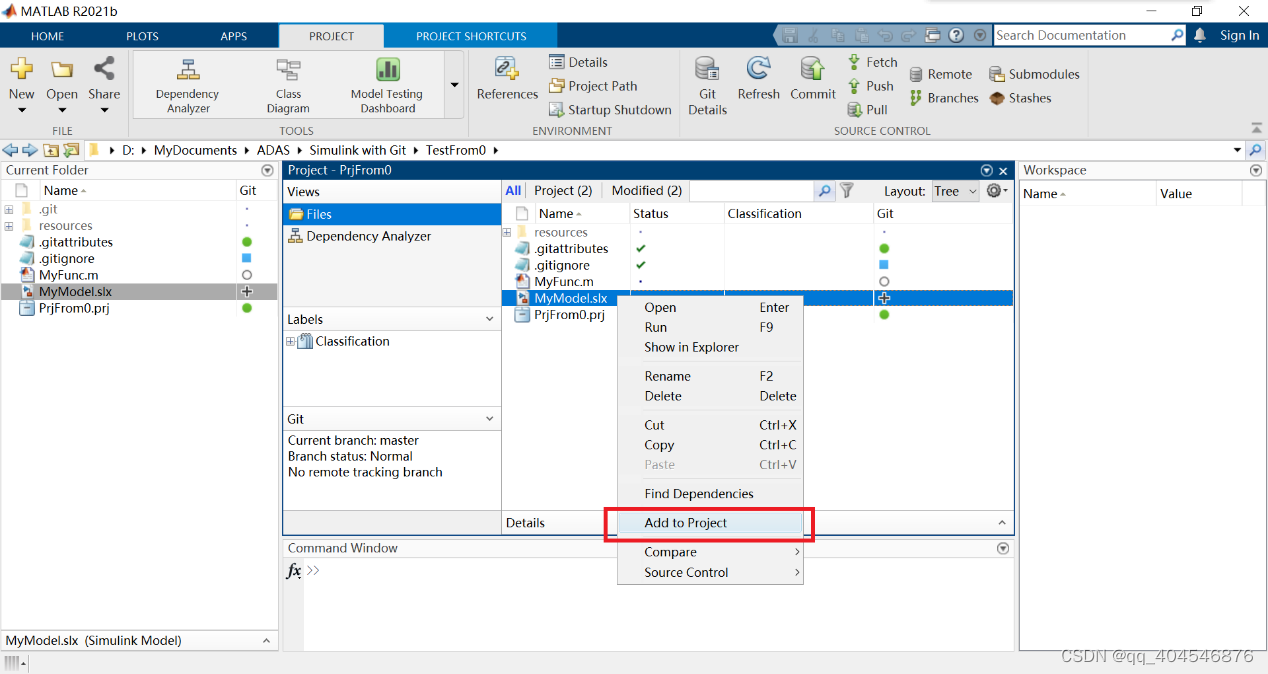Open Remote settings
Image resolution: width=1268 pixels, height=674 pixels.
[x=940, y=74]
